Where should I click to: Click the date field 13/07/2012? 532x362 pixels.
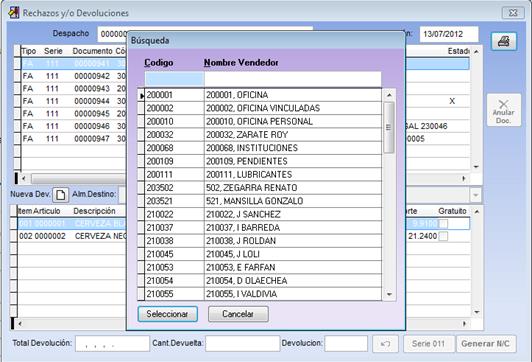(x=449, y=34)
